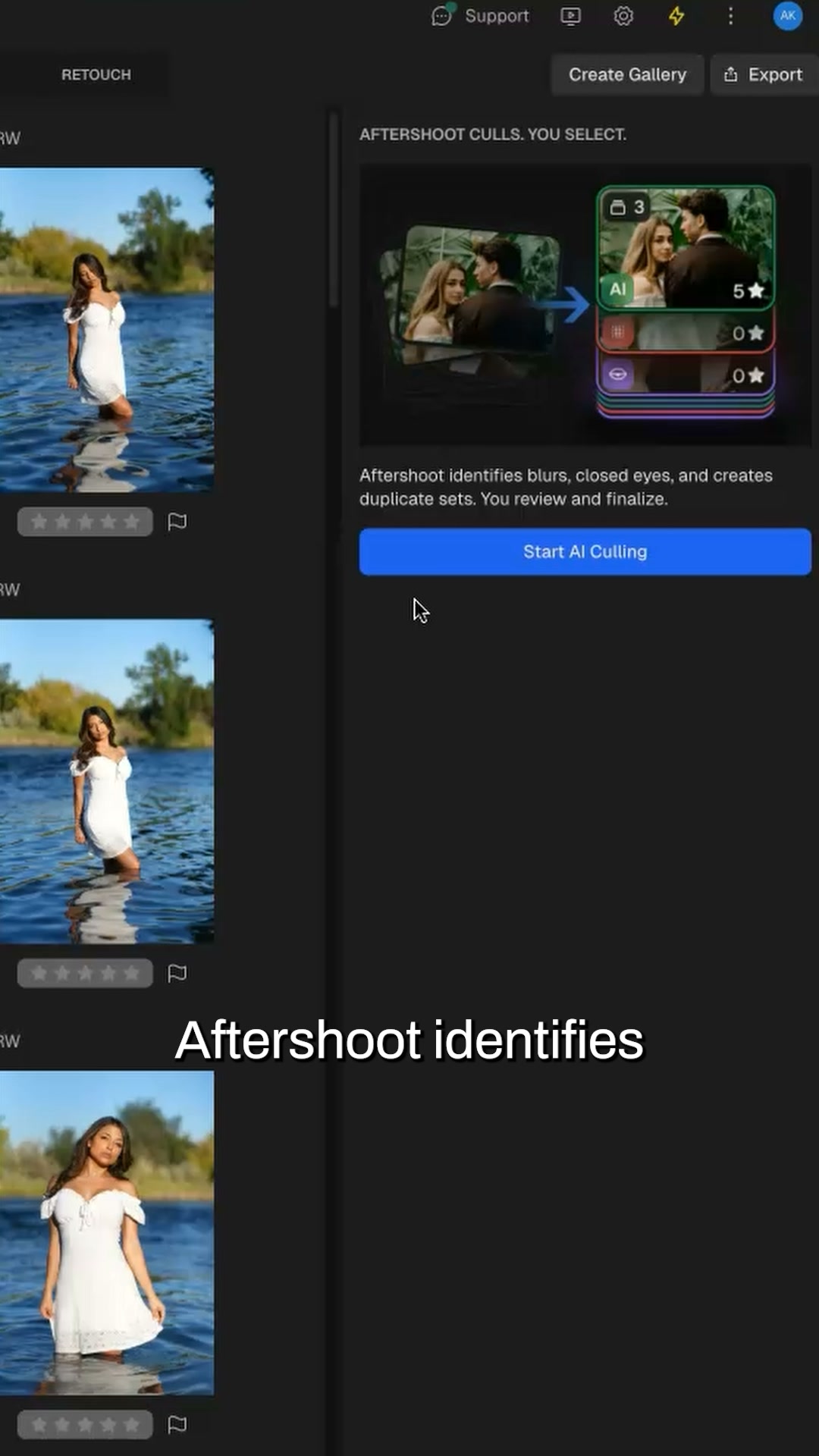
Task: Select the third photo of woman facing camera
Action: [107, 1233]
